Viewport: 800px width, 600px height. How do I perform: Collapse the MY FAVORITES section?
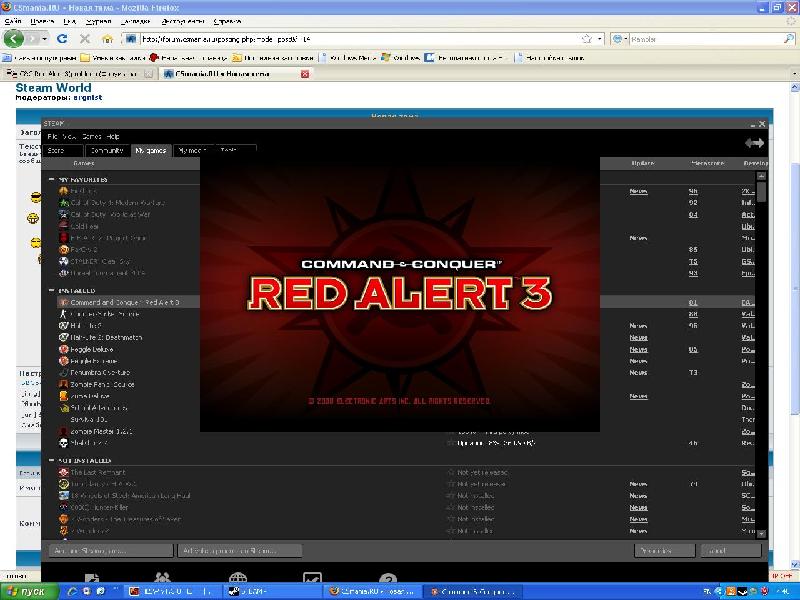point(52,179)
